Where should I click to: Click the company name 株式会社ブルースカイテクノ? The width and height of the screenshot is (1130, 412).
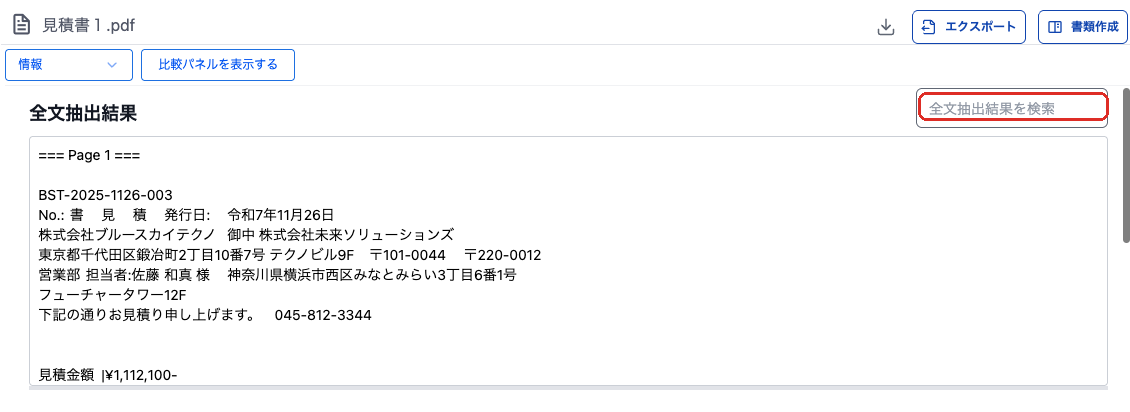[119, 235]
